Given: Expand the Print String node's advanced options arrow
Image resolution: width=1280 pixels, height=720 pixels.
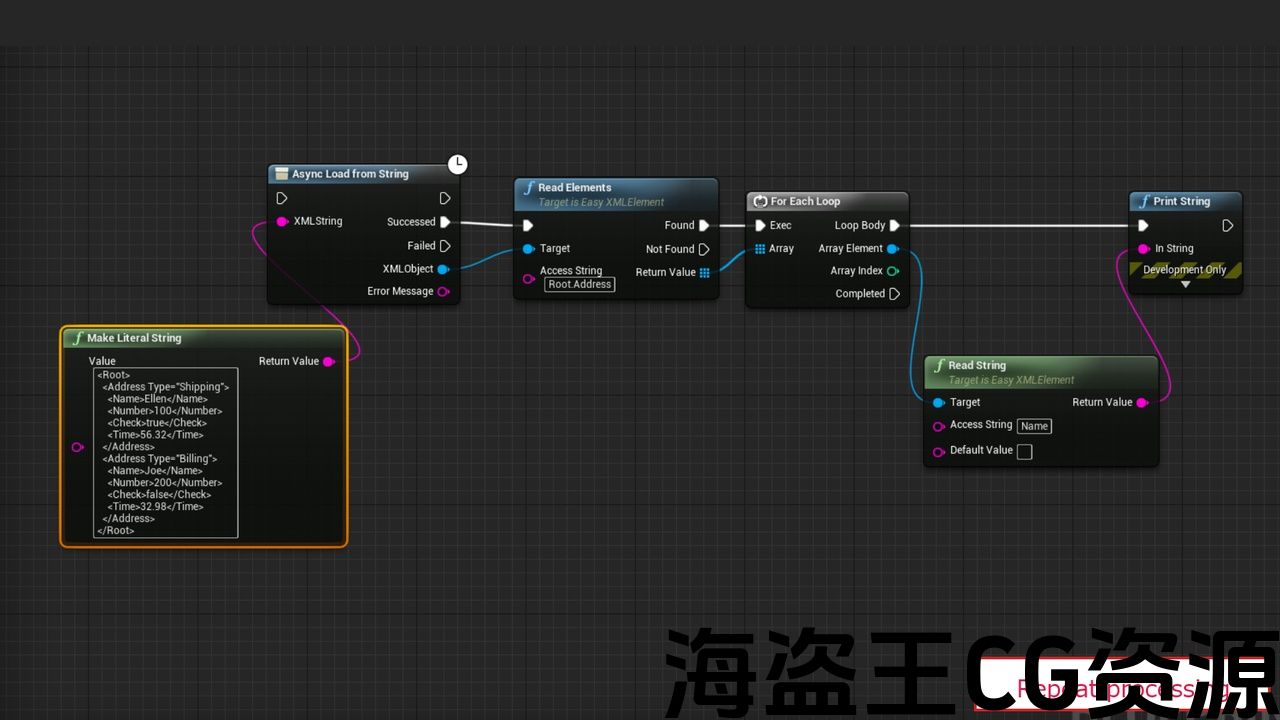Looking at the screenshot, I should 1185,285.
